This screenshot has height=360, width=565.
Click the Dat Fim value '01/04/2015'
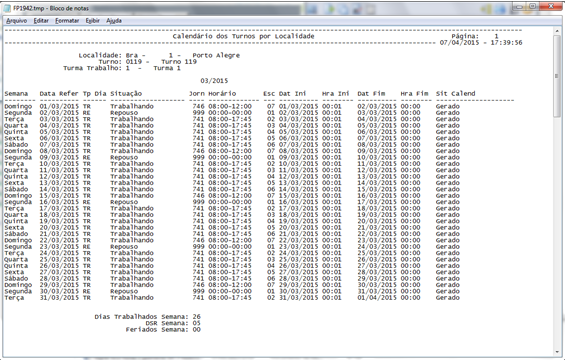377,298
